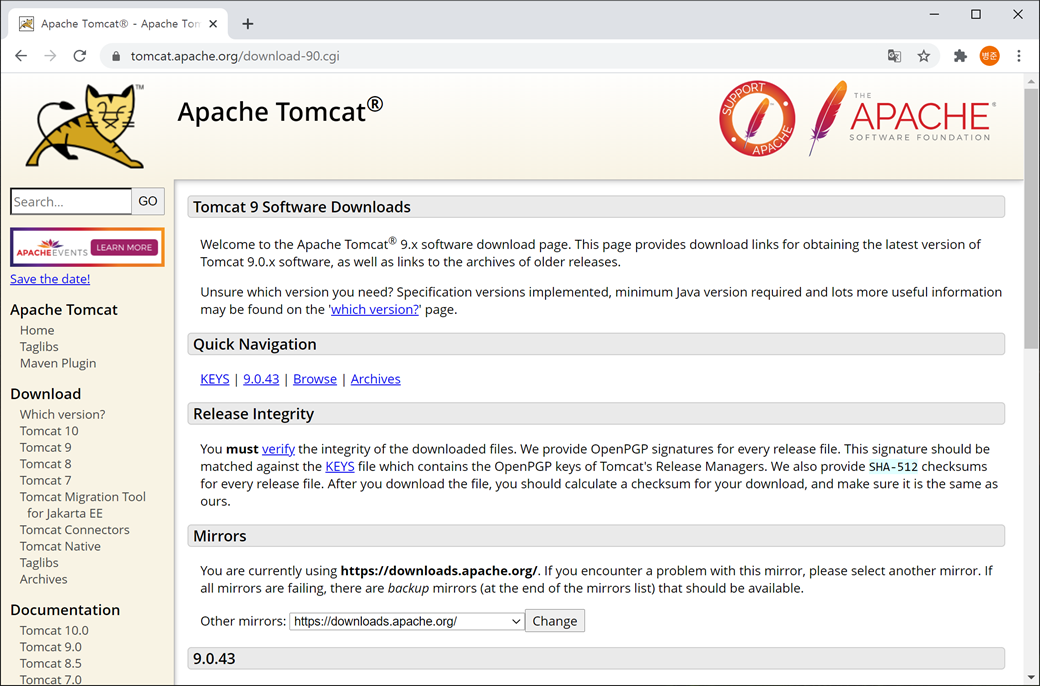Click the Tomcat cat logo
The height and width of the screenshot is (686, 1040).
(85, 125)
